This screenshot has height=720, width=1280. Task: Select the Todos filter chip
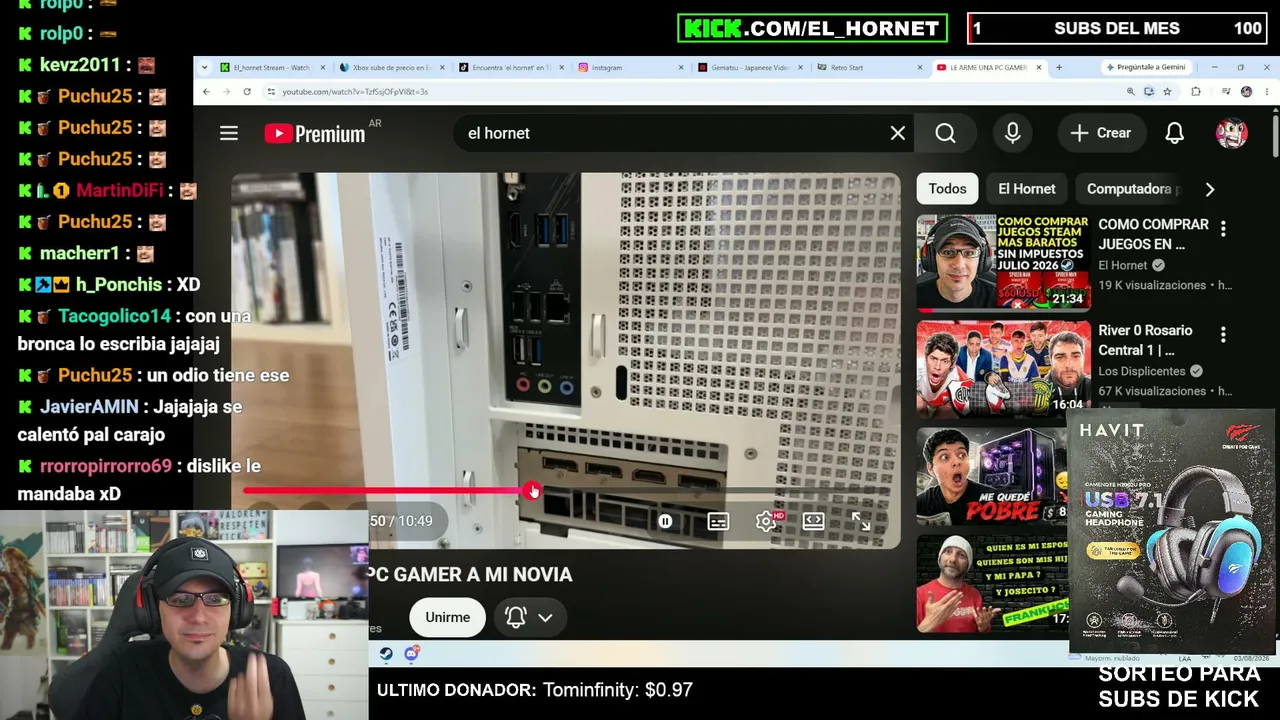tap(947, 189)
